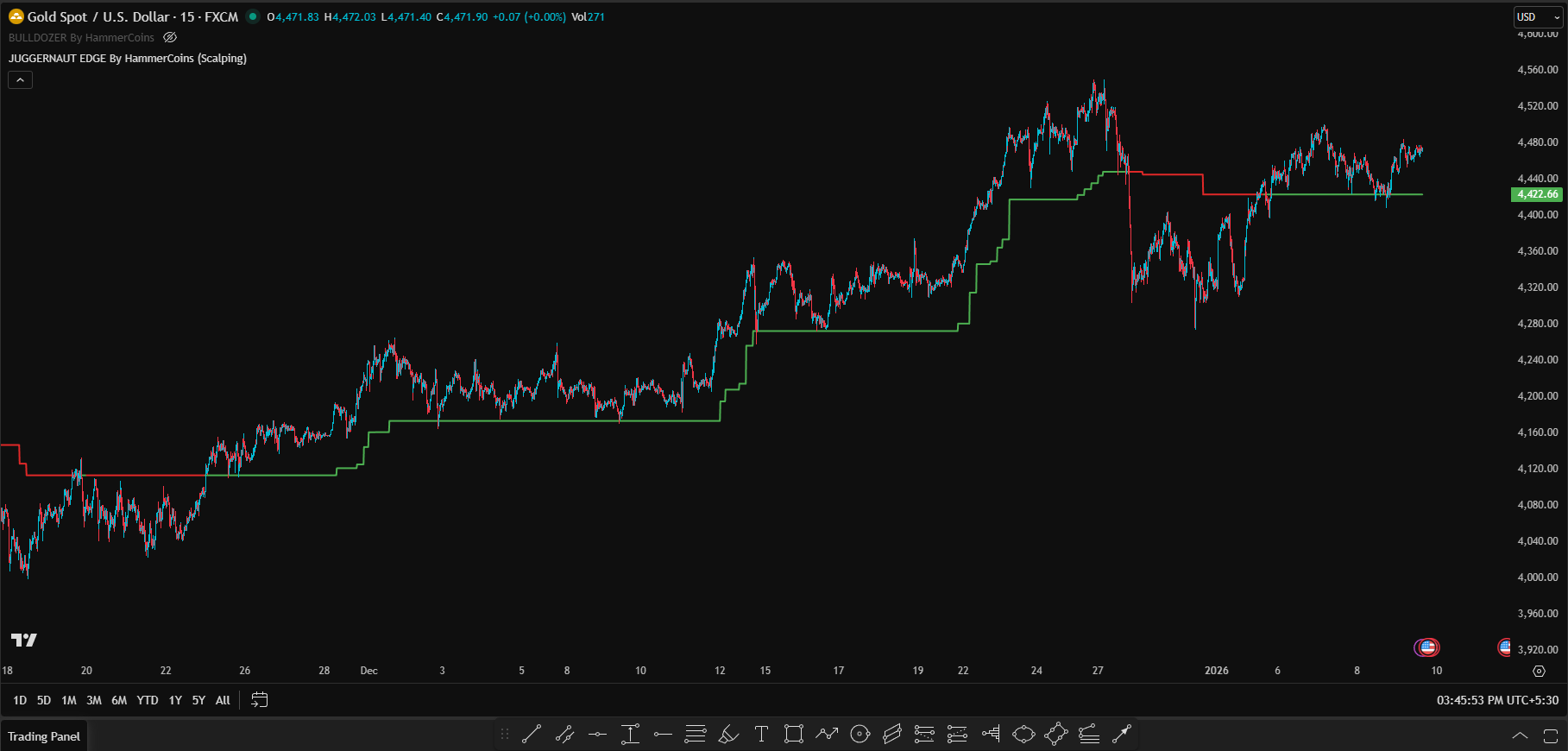
Task: Activate the Circle drawing tool
Action: click(x=860, y=735)
